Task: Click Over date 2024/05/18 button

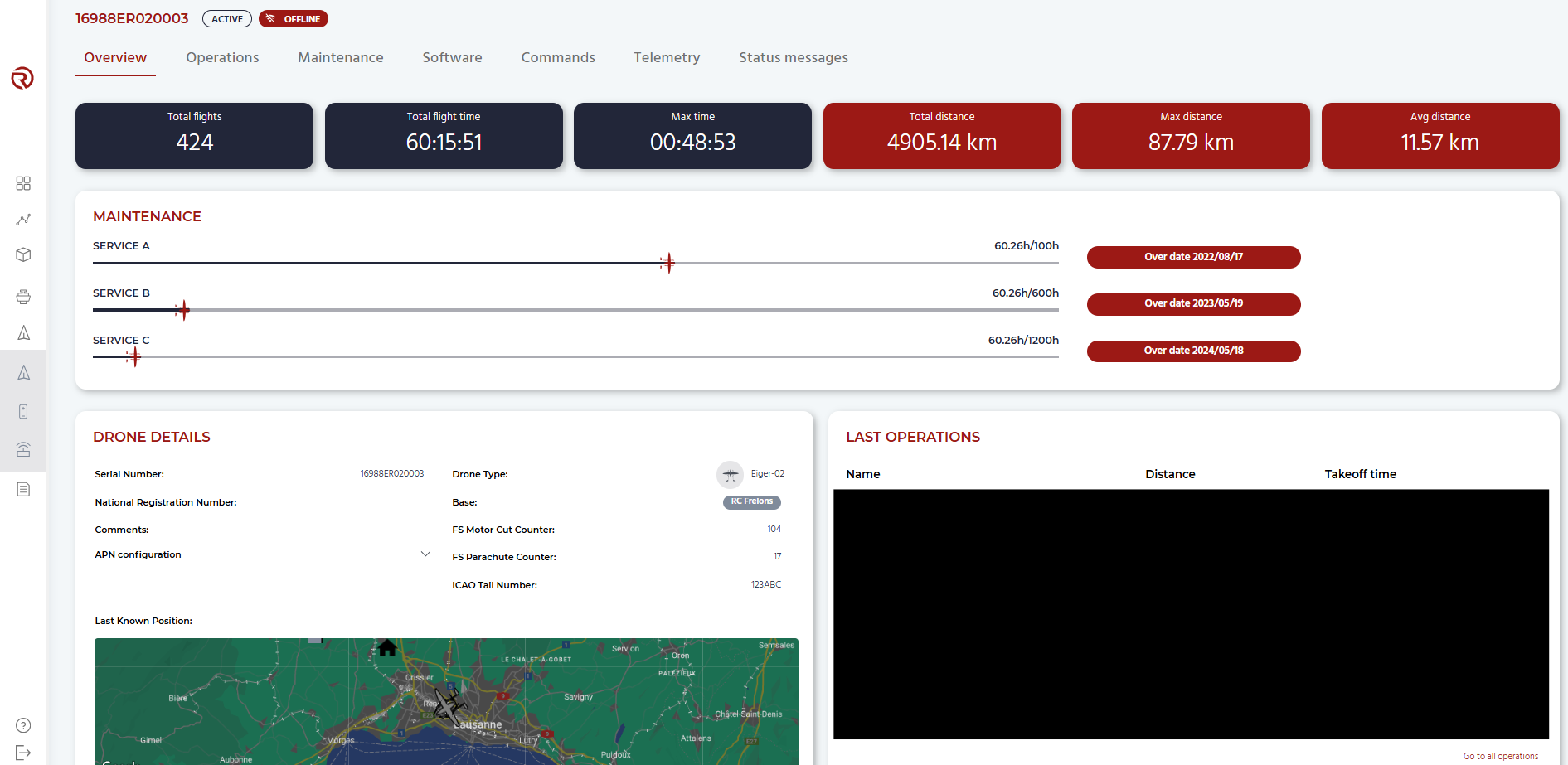Action: coord(1193,351)
